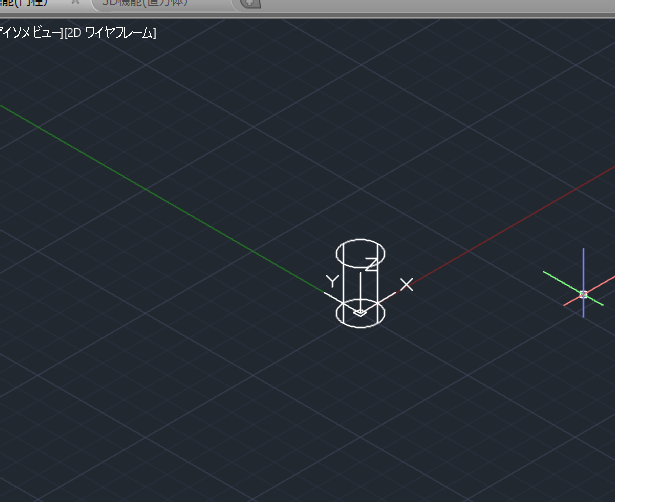
Task: Click the UCS icon origin square
Action: (360, 313)
